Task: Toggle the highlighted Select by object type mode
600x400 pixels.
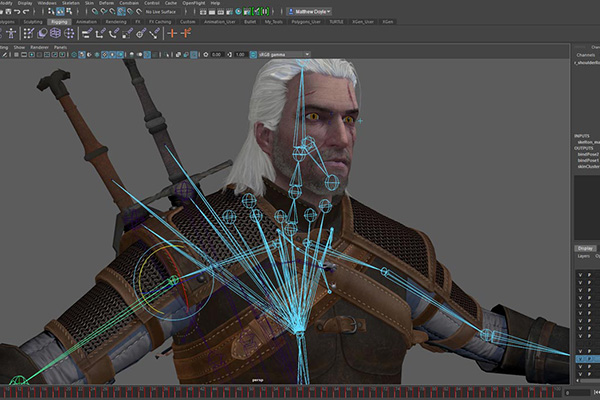Action: 60,12
